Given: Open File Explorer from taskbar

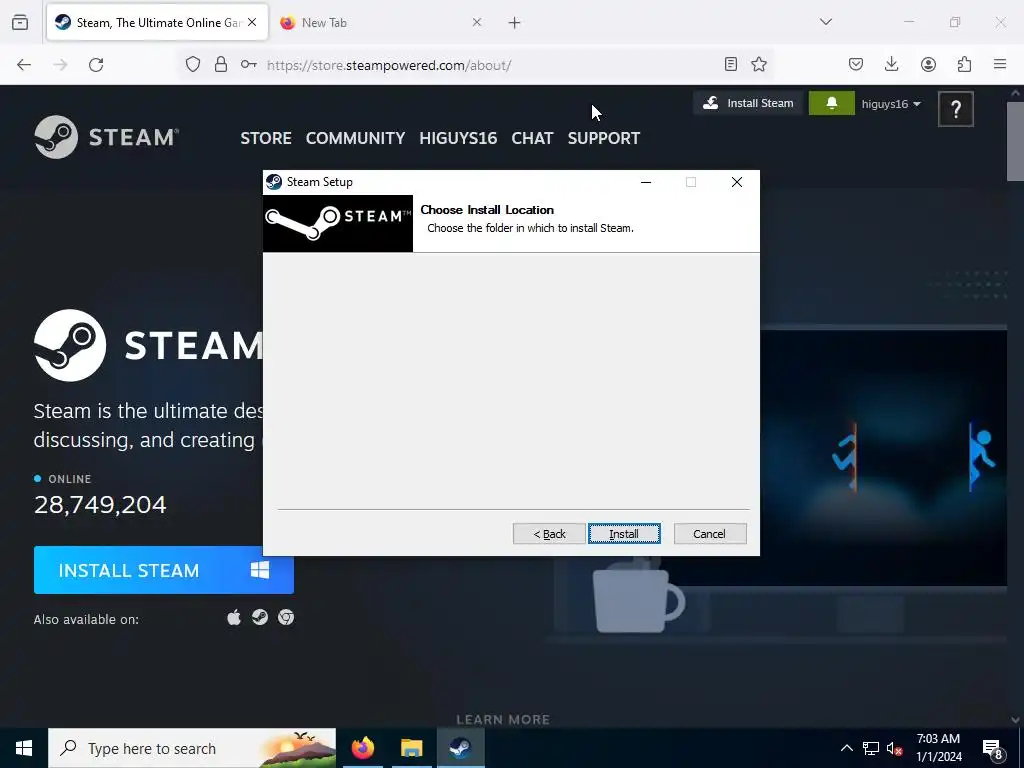Looking at the screenshot, I should click(411, 748).
